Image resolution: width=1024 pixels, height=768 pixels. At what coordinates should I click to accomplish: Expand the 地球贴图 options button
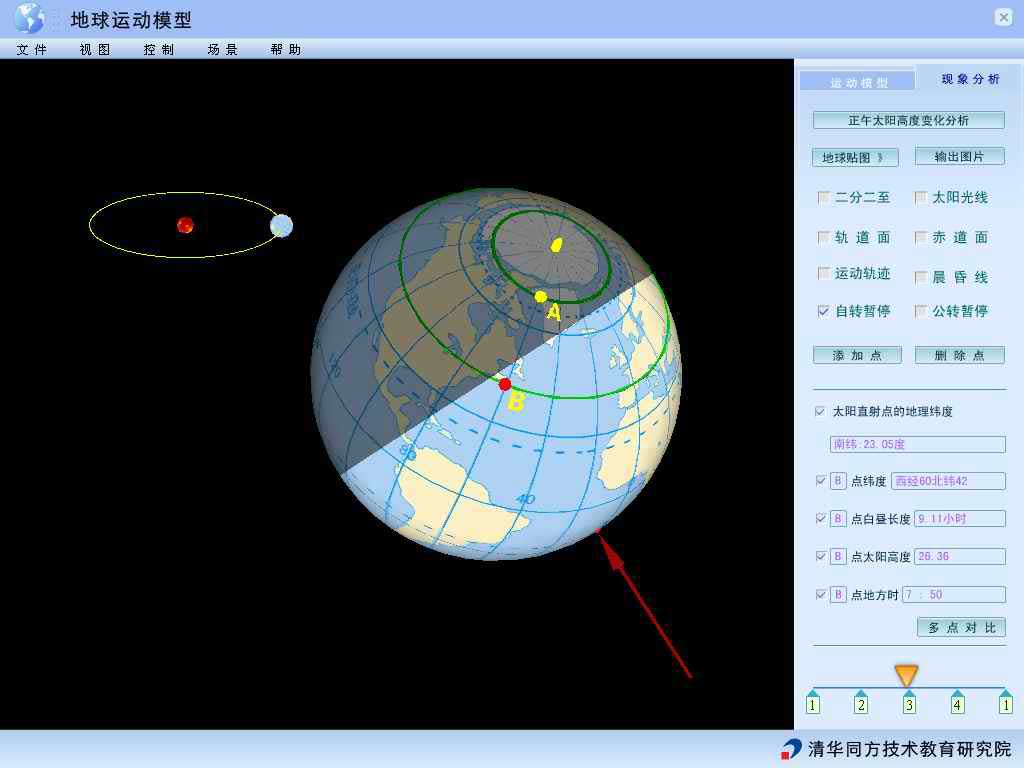[x=855, y=157]
